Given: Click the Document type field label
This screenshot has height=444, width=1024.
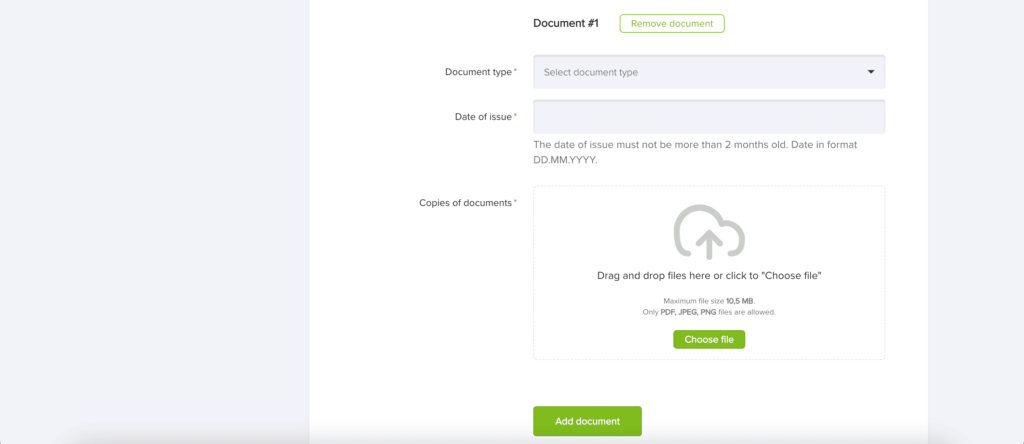Looking at the screenshot, I should coord(478,72).
